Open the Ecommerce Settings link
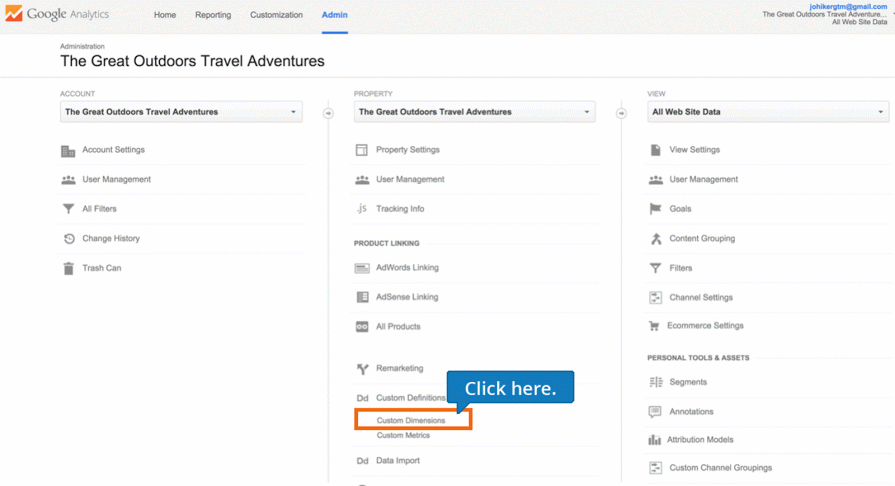895x486 pixels. (705, 326)
